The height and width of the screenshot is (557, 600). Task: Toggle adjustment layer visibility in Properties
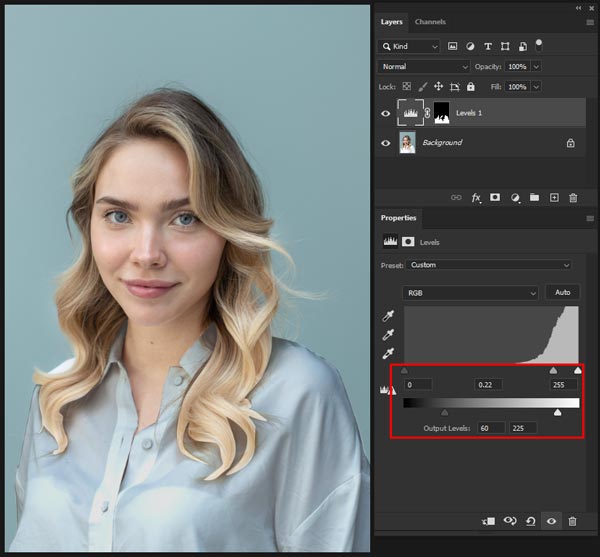point(551,521)
